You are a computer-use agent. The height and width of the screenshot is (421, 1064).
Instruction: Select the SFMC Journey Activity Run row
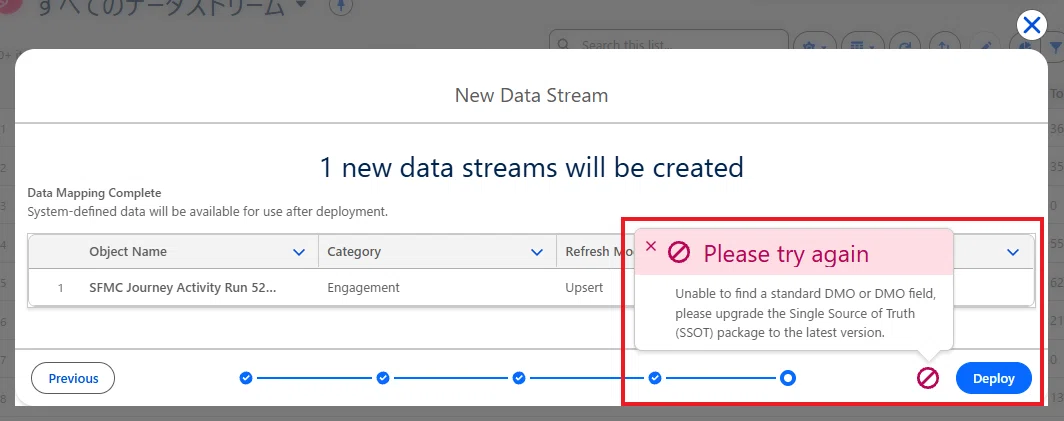pyautogui.click(x=531, y=288)
